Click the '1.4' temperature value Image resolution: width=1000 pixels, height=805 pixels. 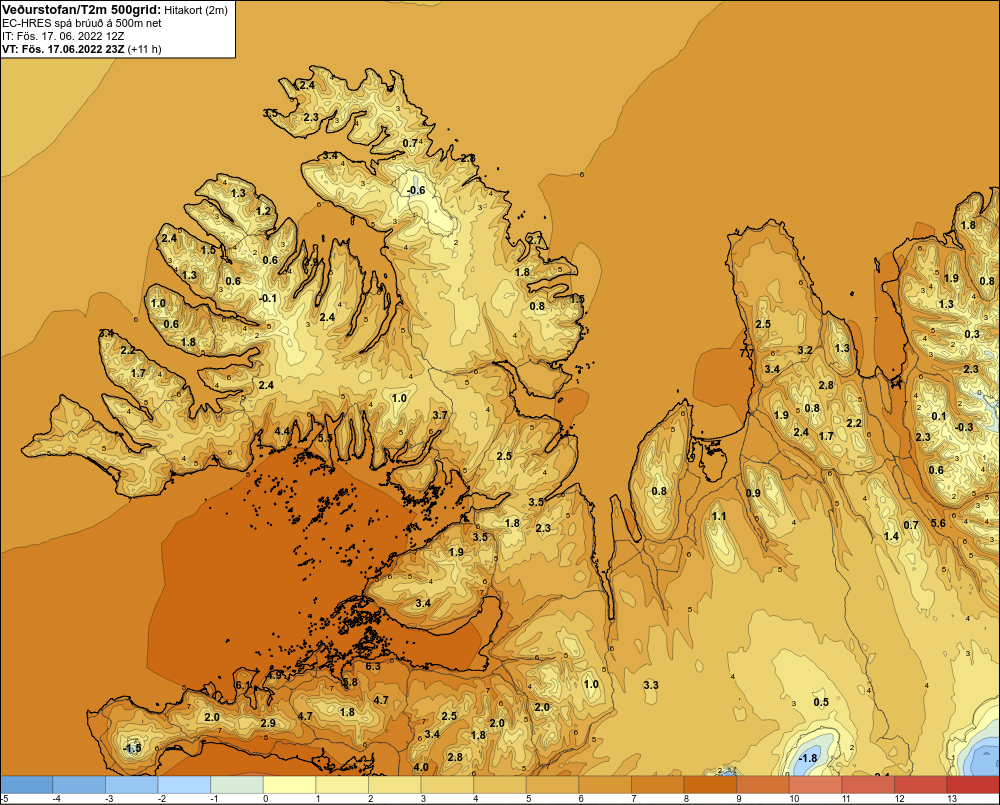click(x=891, y=536)
